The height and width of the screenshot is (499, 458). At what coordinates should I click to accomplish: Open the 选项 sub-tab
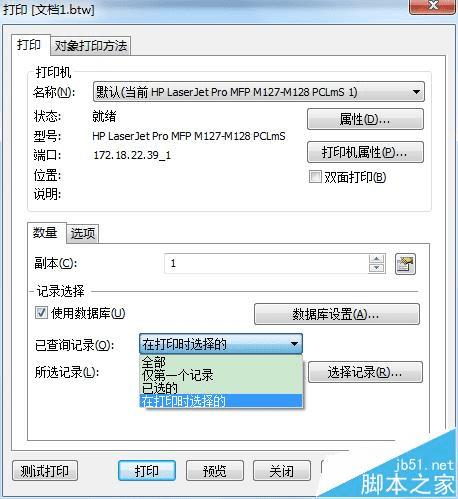(x=83, y=233)
